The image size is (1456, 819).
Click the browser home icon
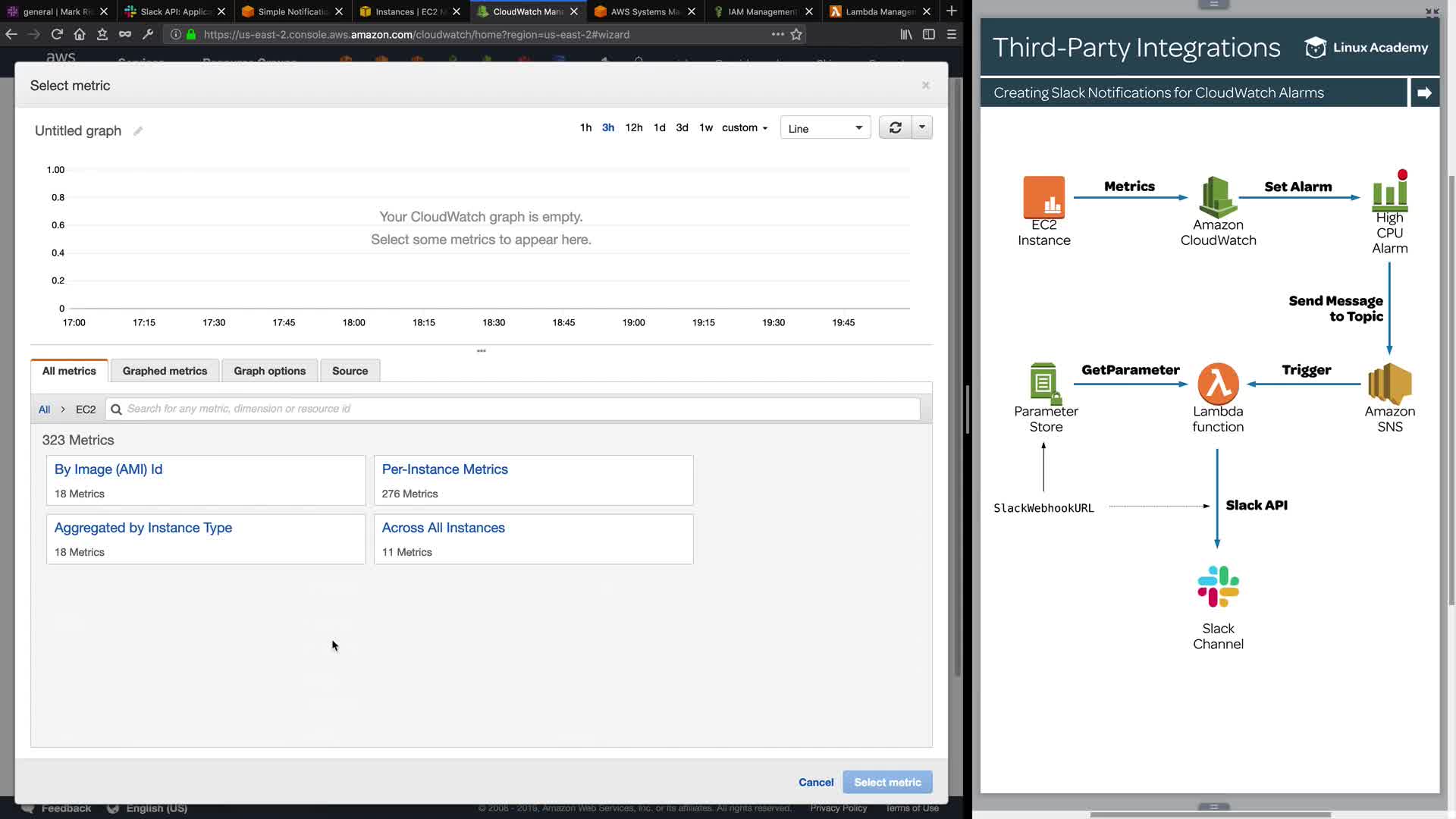(80, 34)
